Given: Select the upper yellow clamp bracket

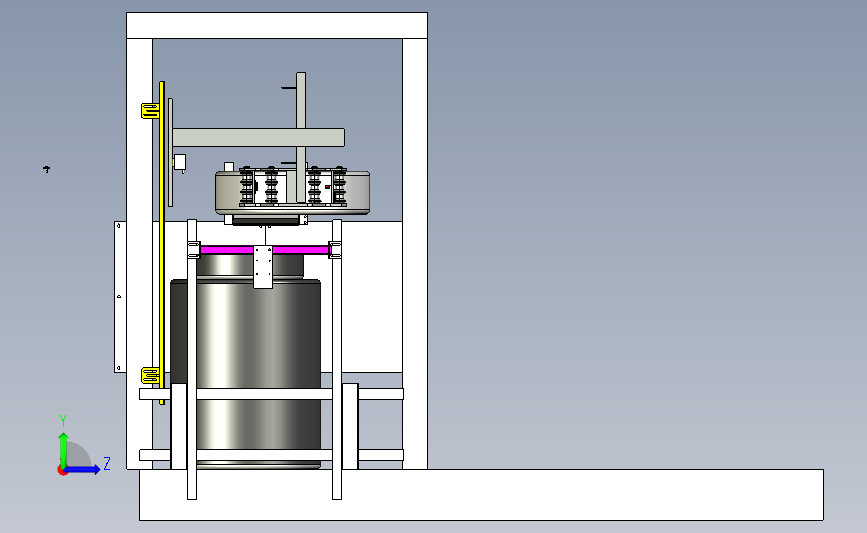Looking at the screenshot, I should [150, 111].
